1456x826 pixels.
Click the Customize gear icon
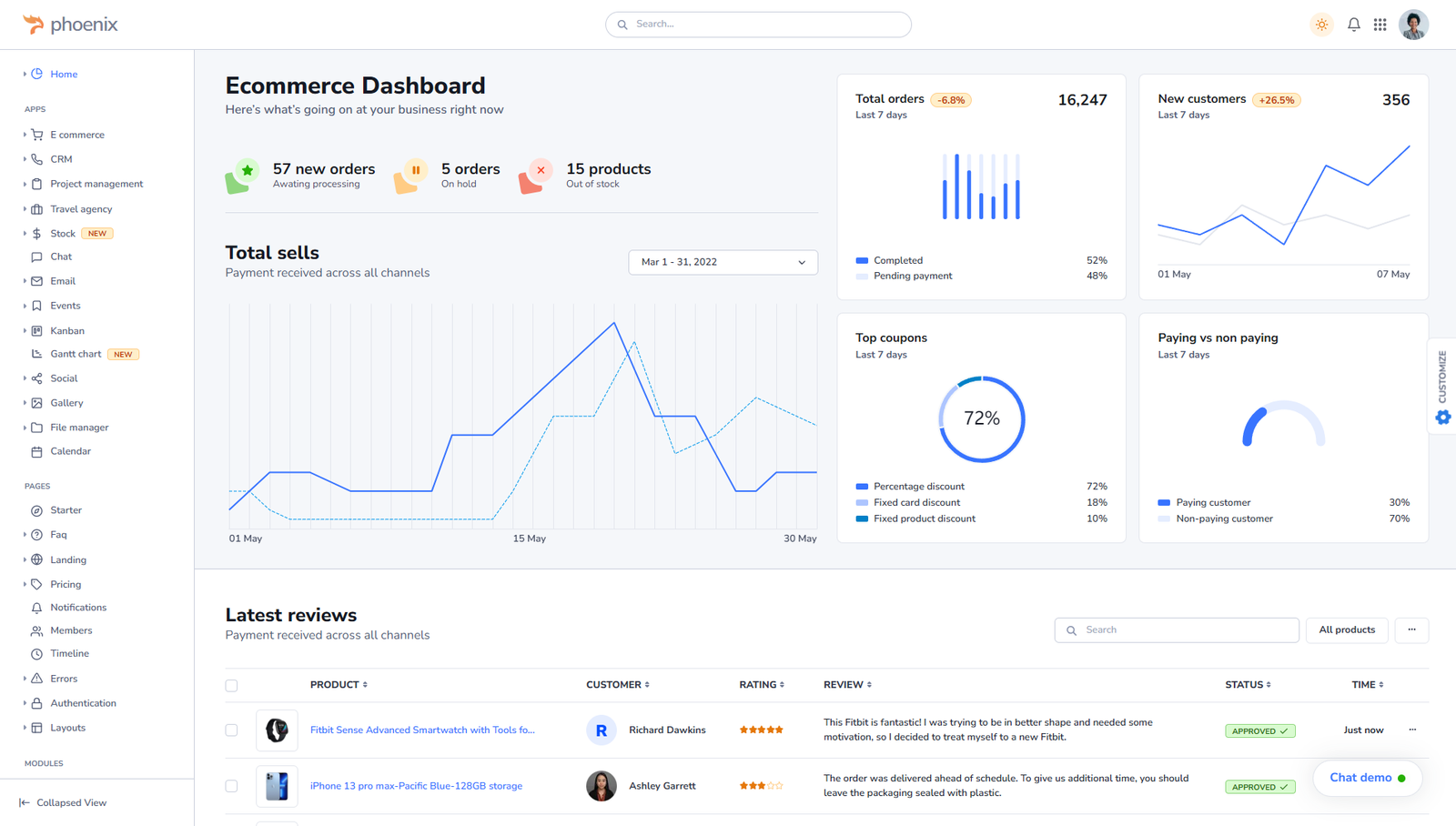pos(1442,418)
